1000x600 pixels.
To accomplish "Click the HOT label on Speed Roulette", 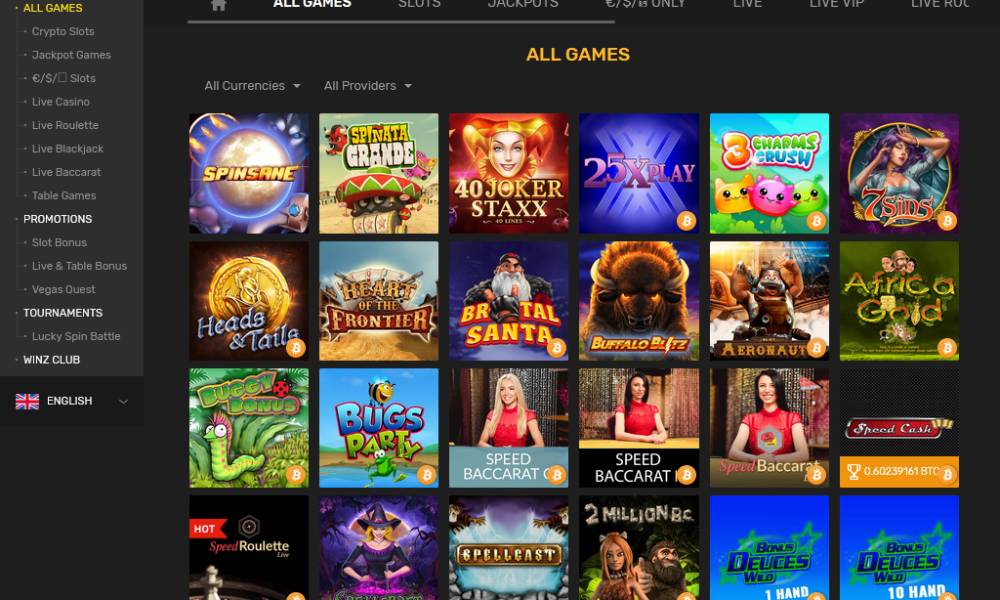I will pos(207,529).
